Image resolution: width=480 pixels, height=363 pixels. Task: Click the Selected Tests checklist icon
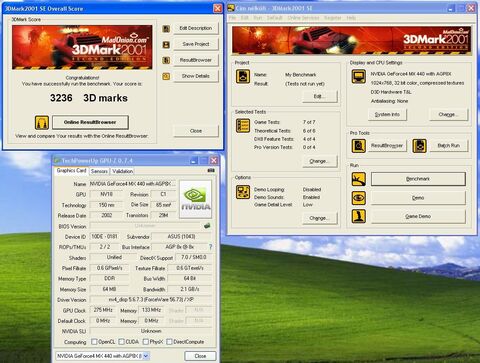click(x=243, y=126)
